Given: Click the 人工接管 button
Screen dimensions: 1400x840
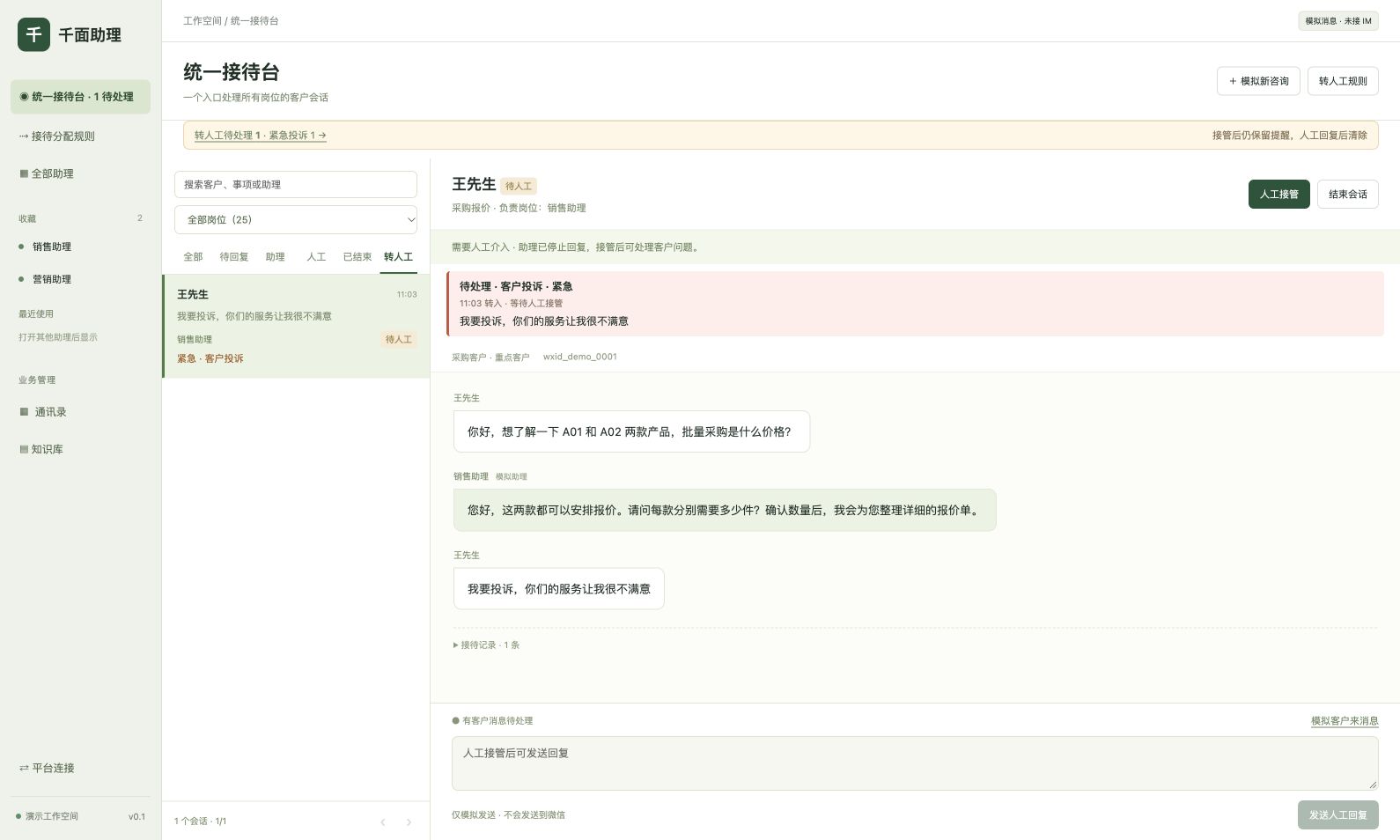Looking at the screenshot, I should 1279,195.
